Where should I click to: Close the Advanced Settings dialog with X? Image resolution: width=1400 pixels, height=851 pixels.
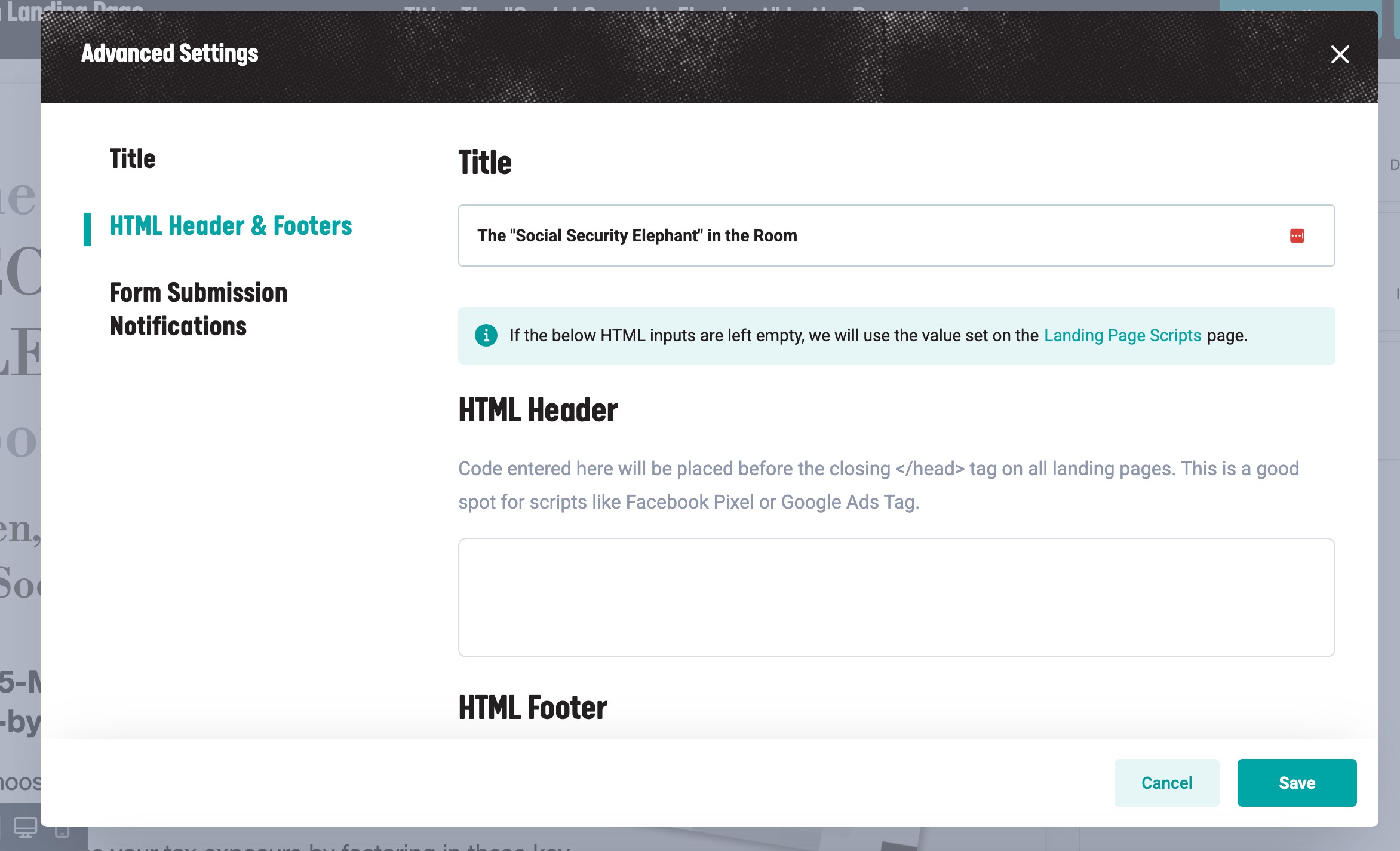(x=1340, y=54)
